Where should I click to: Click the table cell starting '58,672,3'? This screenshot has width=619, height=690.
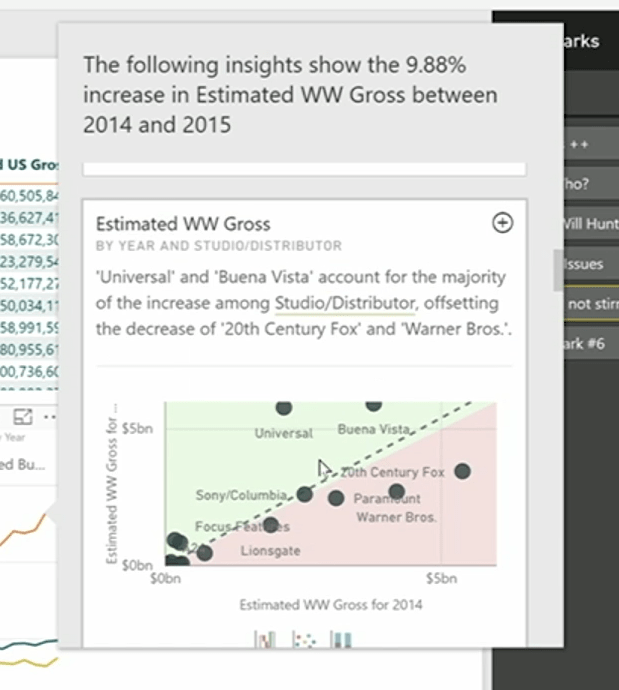pos(29,240)
